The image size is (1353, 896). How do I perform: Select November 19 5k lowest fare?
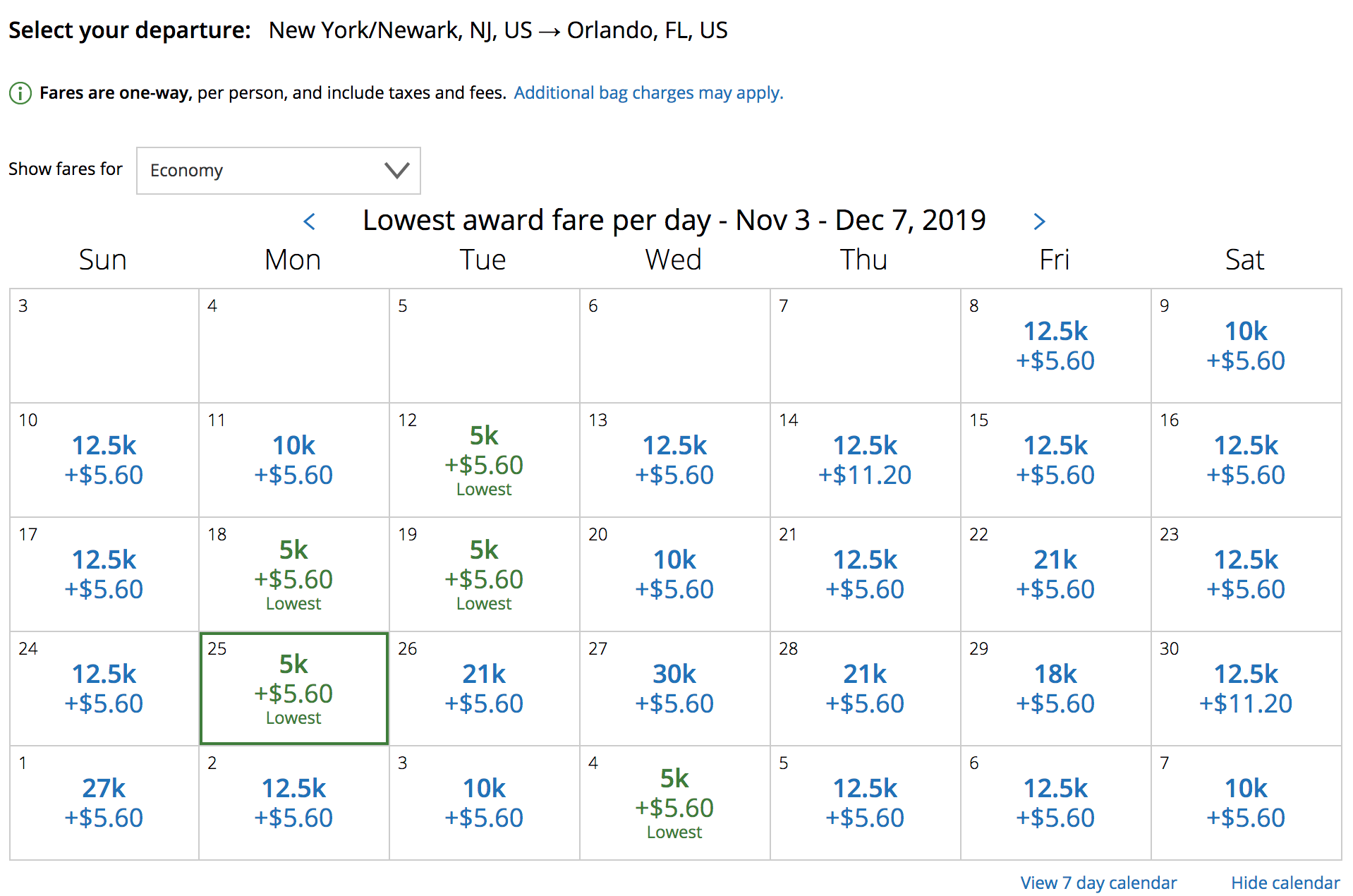485,574
